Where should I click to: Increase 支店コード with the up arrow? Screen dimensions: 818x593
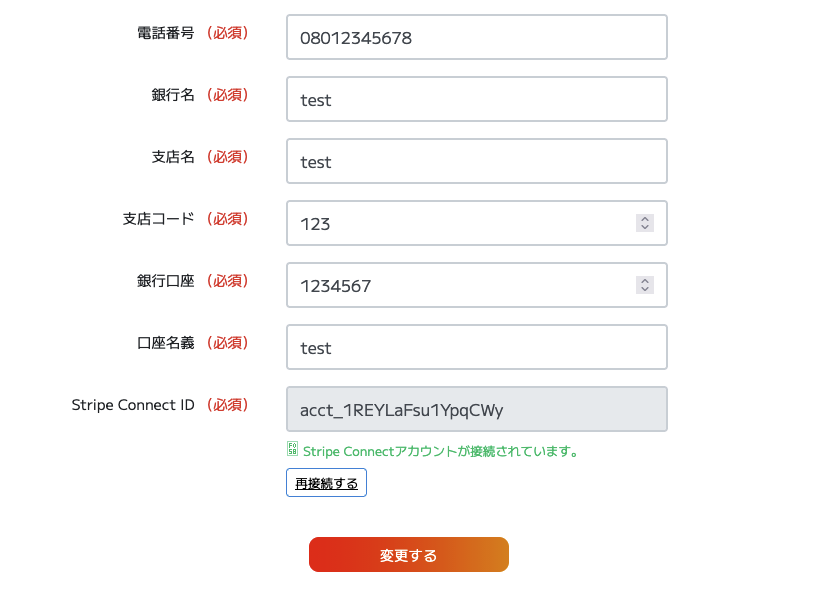click(x=645, y=219)
